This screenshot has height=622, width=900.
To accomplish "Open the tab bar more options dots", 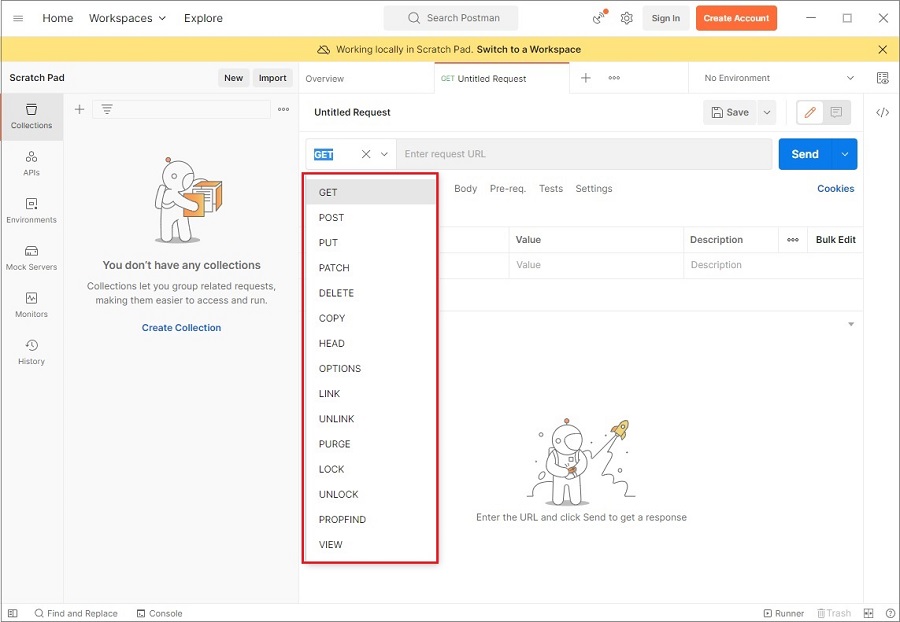I will pyautogui.click(x=614, y=77).
